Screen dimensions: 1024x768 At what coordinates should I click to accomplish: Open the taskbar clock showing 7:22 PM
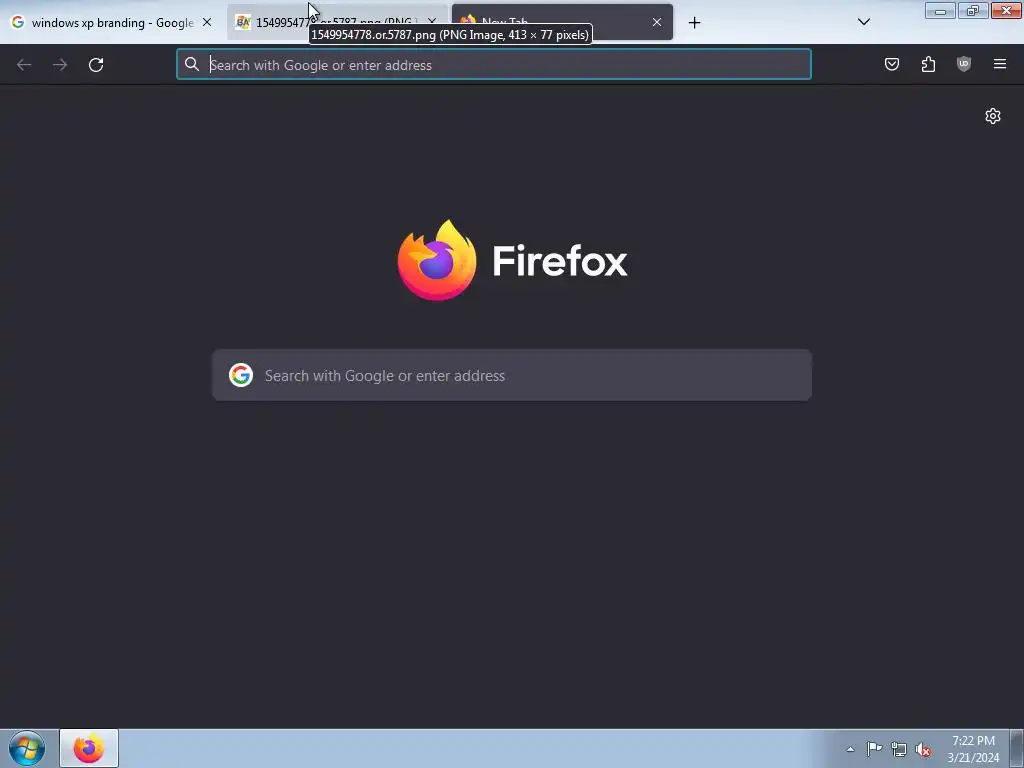click(973, 749)
